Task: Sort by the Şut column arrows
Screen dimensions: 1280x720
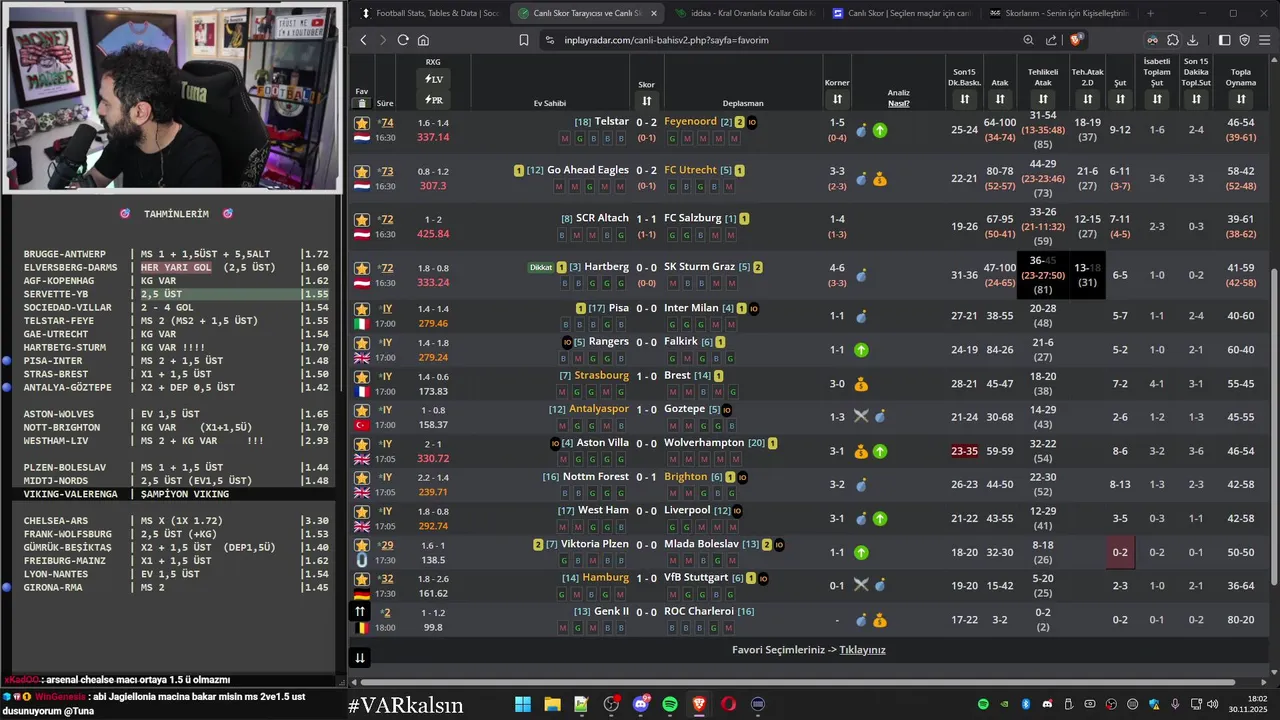Action: pos(1120,99)
